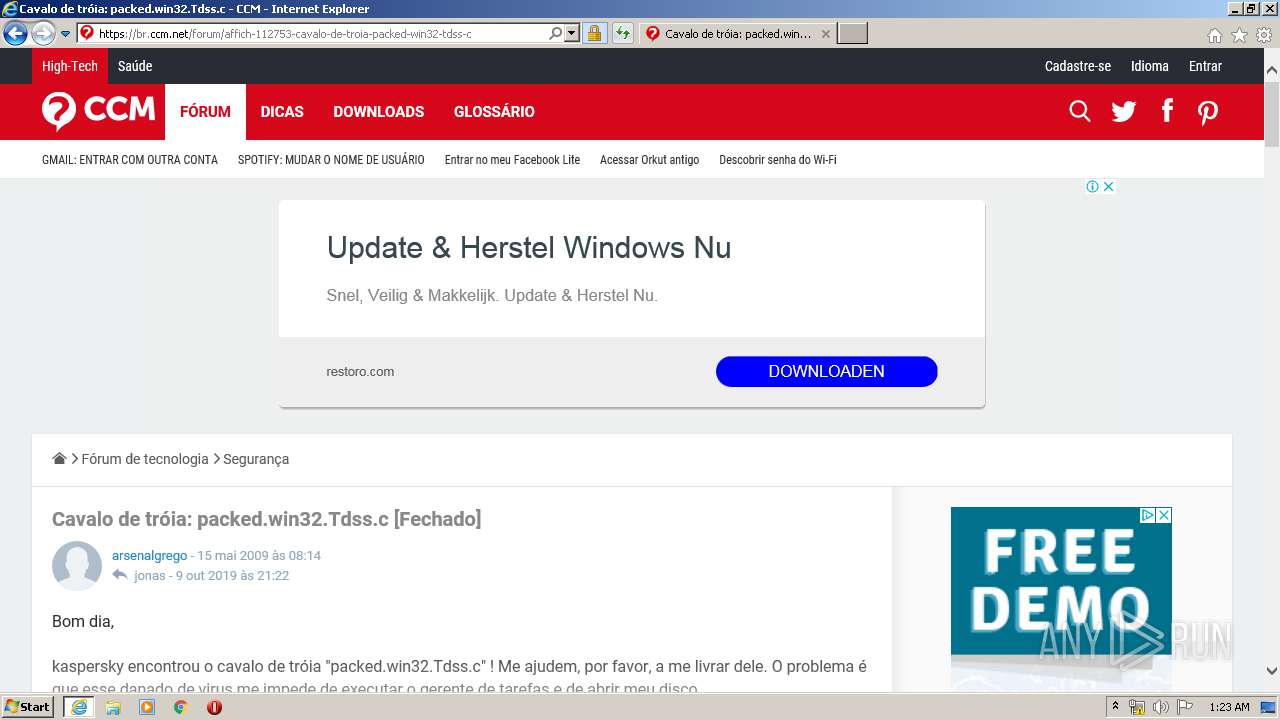Viewport: 1280px width, 720px height.
Task: Open the Chrome taskbar icon
Action: (180, 707)
